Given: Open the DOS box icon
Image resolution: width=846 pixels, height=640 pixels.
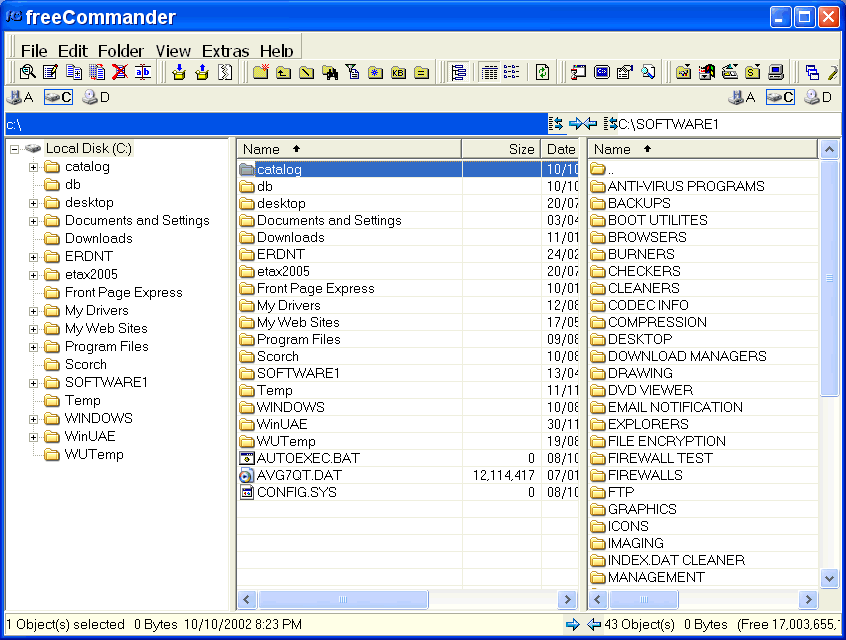Looking at the screenshot, I should point(602,72).
